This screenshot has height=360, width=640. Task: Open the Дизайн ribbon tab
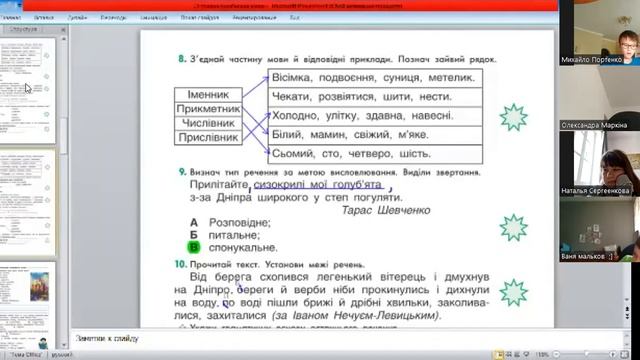point(77,18)
